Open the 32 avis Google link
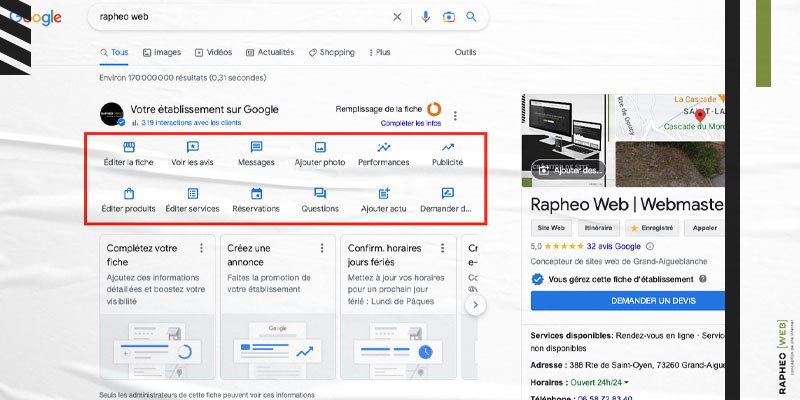This screenshot has width=800, height=400. click(x=613, y=246)
